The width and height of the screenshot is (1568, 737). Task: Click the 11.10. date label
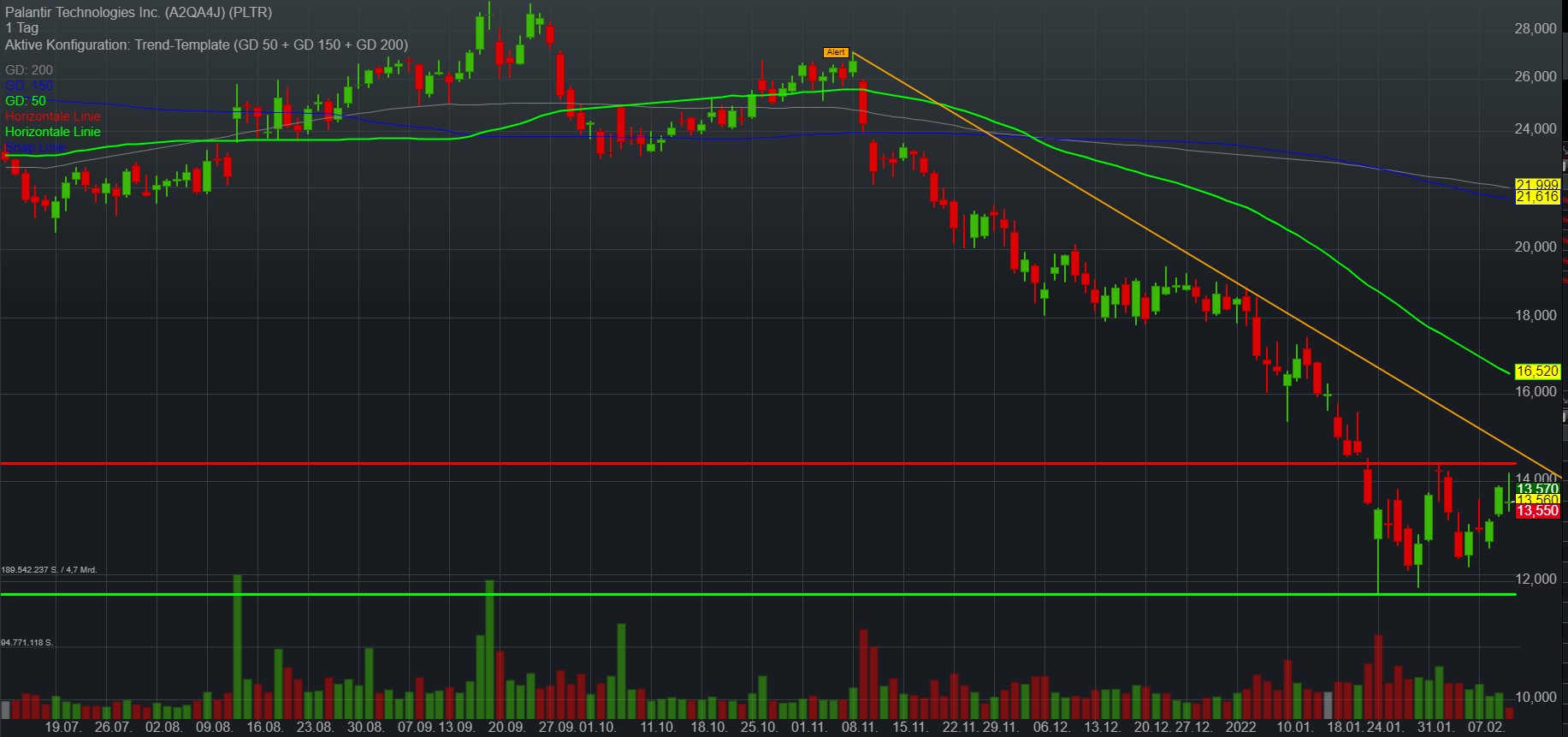658,728
